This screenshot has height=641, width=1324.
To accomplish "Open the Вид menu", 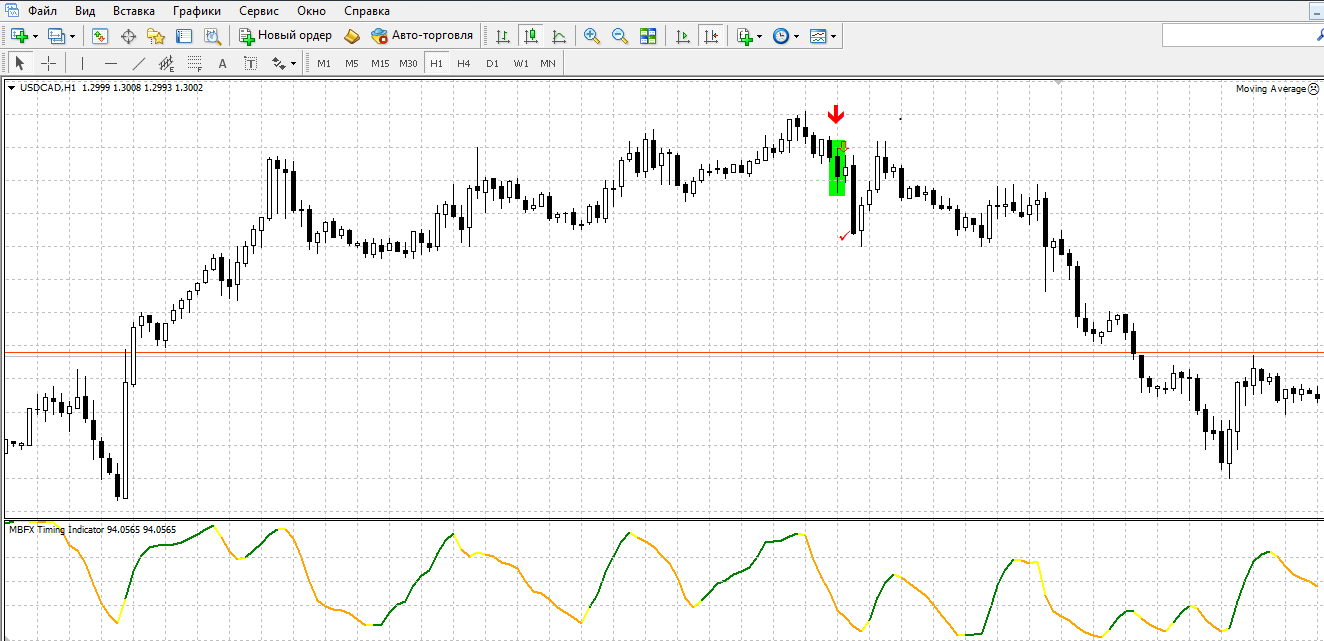I will coord(85,11).
